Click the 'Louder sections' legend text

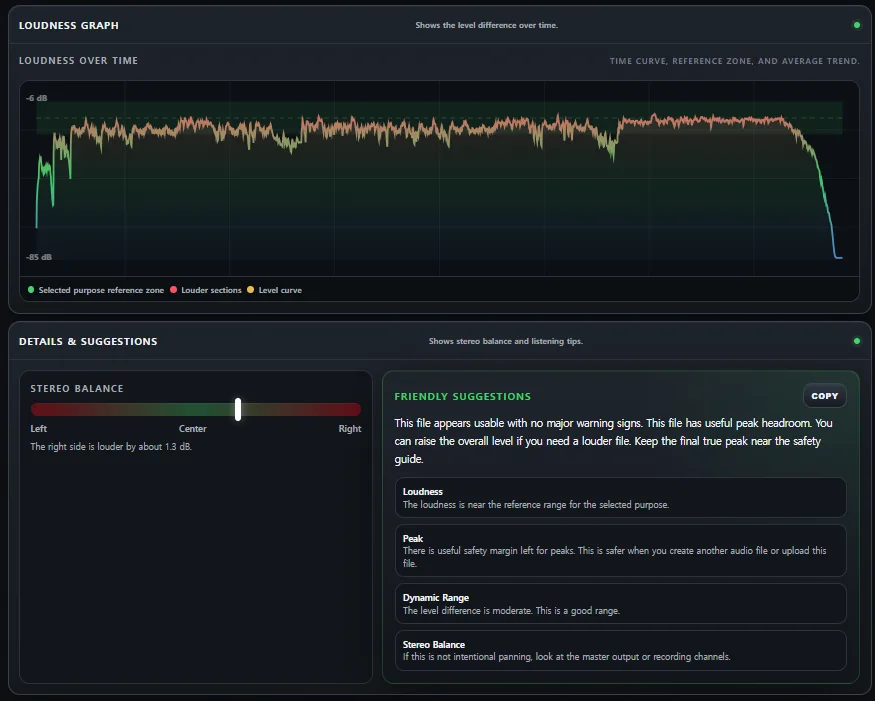pos(211,290)
